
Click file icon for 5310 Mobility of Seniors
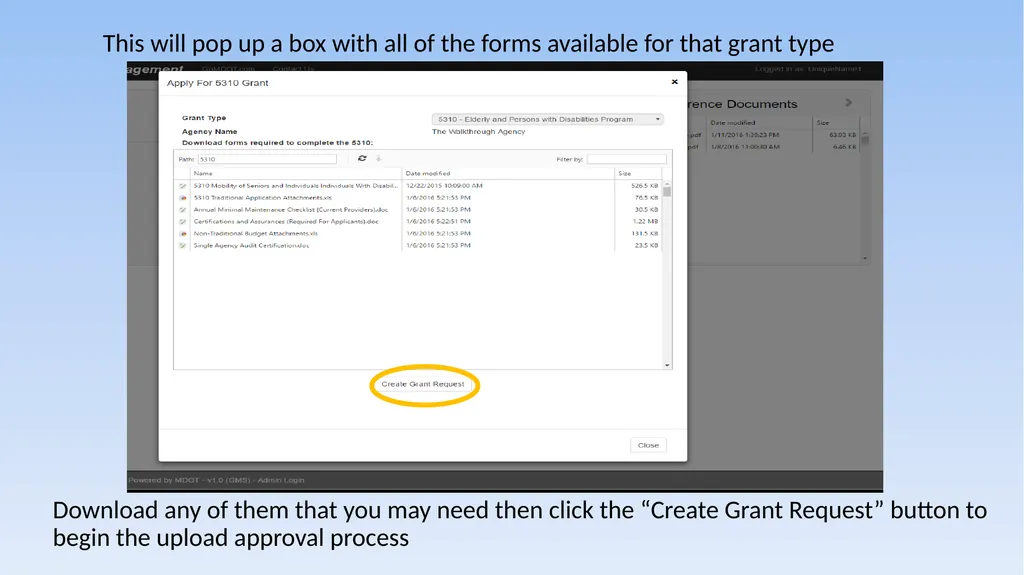[183, 186]
